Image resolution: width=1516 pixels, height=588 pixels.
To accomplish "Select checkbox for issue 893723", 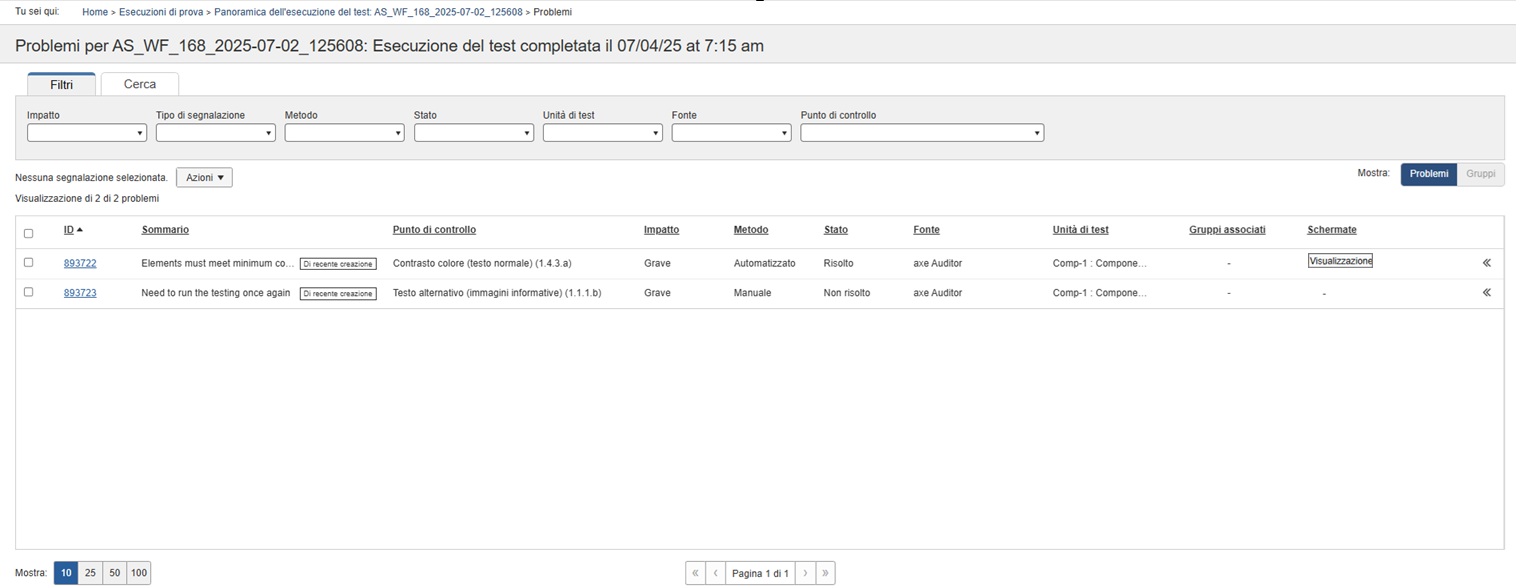I will (x=28, y=292).
